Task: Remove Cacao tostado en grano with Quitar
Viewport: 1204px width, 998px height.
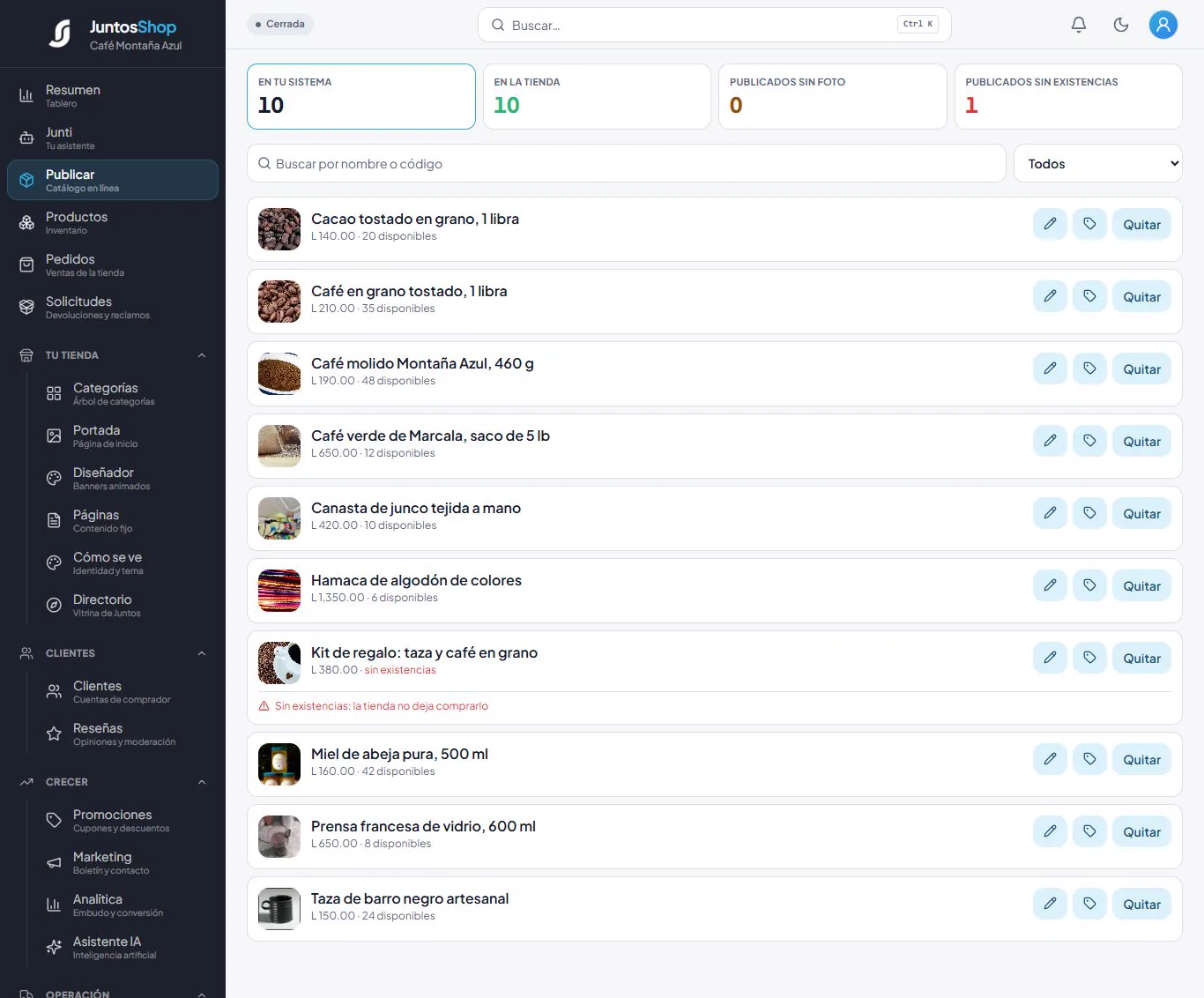Action: coord(1141,224)
